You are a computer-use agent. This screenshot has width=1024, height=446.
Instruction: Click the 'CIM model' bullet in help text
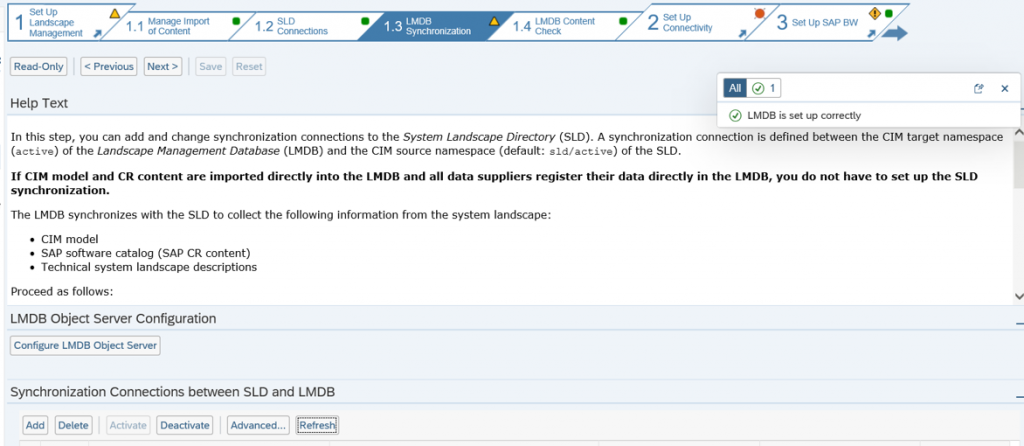(x=70, y=239)
